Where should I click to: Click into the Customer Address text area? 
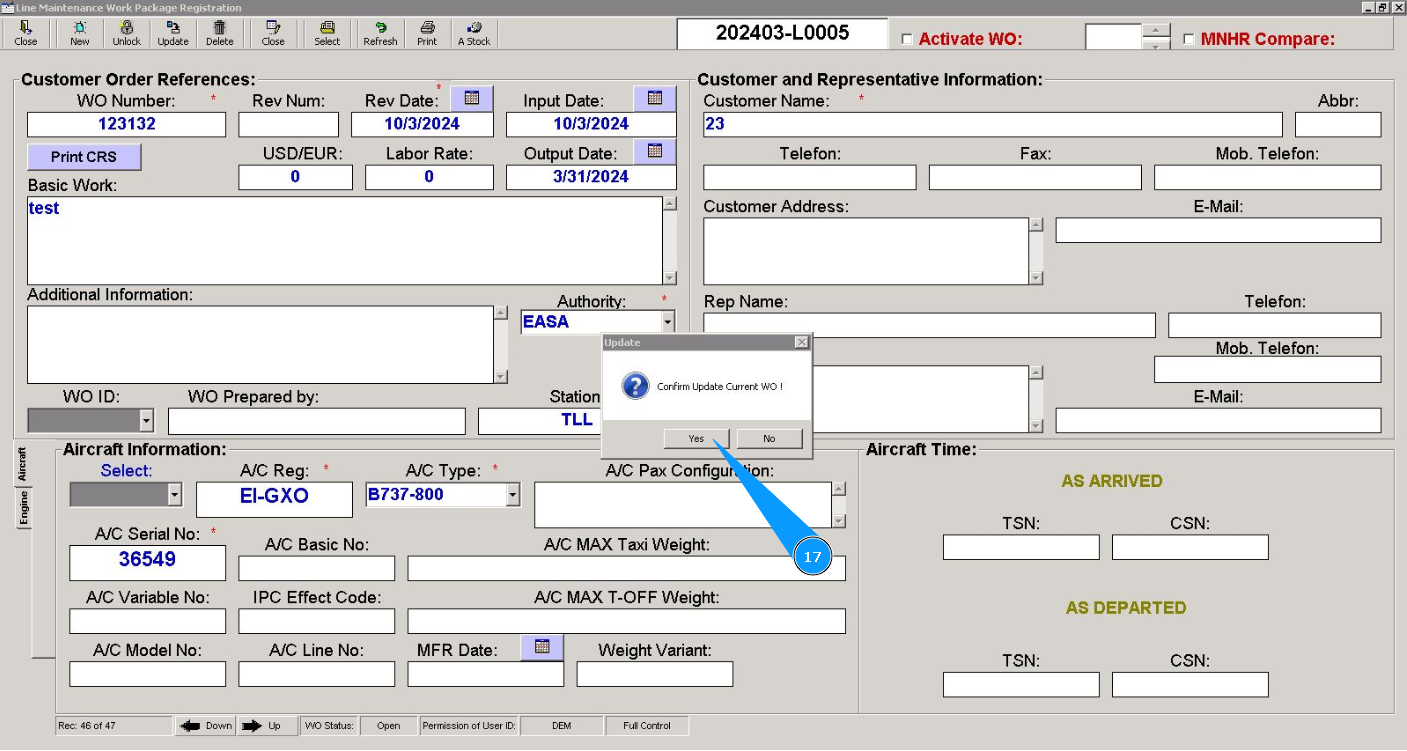(x=866, y=251)
